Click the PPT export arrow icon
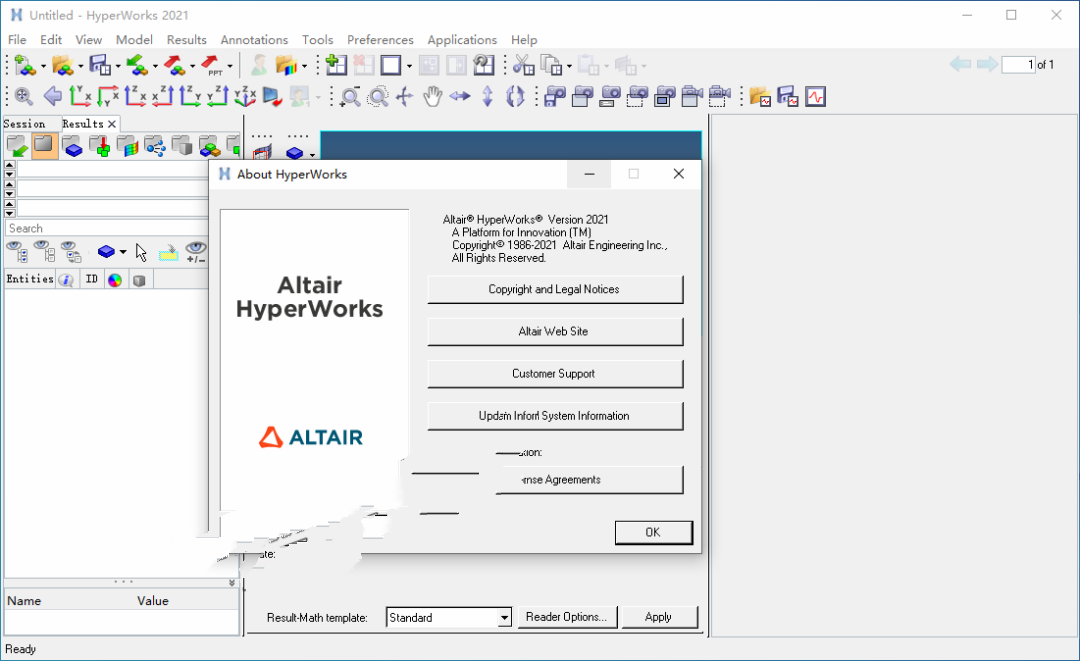The height and width of the screenshot is (661, 1080). click(x=211, y=65)
